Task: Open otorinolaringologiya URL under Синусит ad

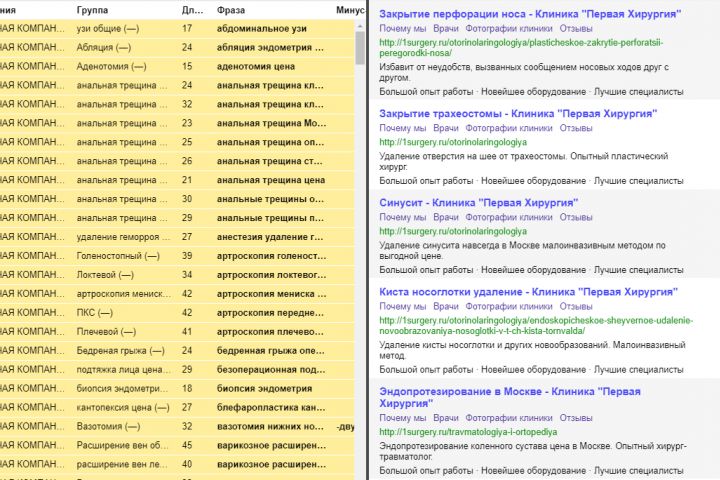Action: point(453,232)
